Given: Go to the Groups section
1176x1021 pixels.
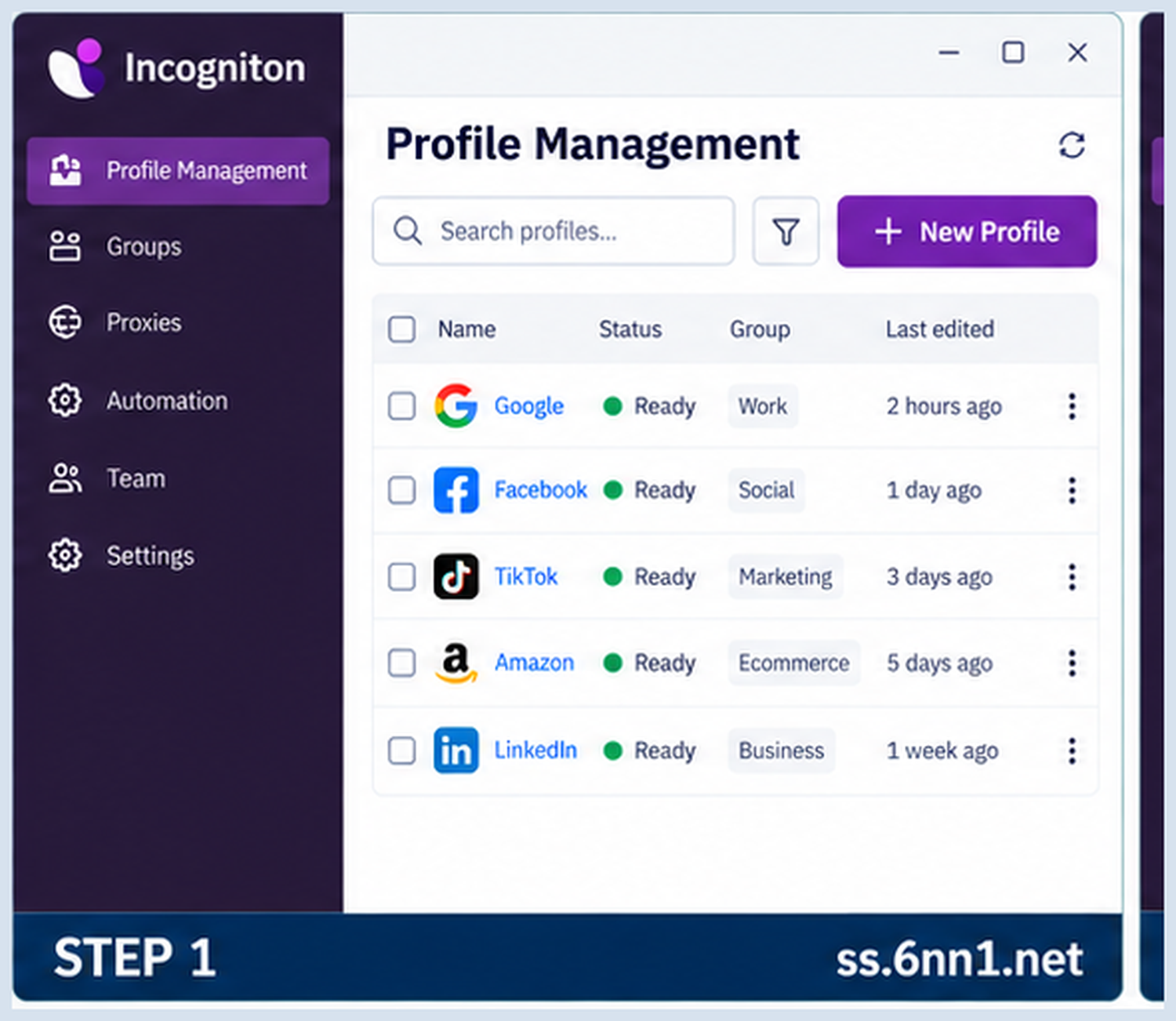Looking at the screenshot, I should (x=143, y=246).
